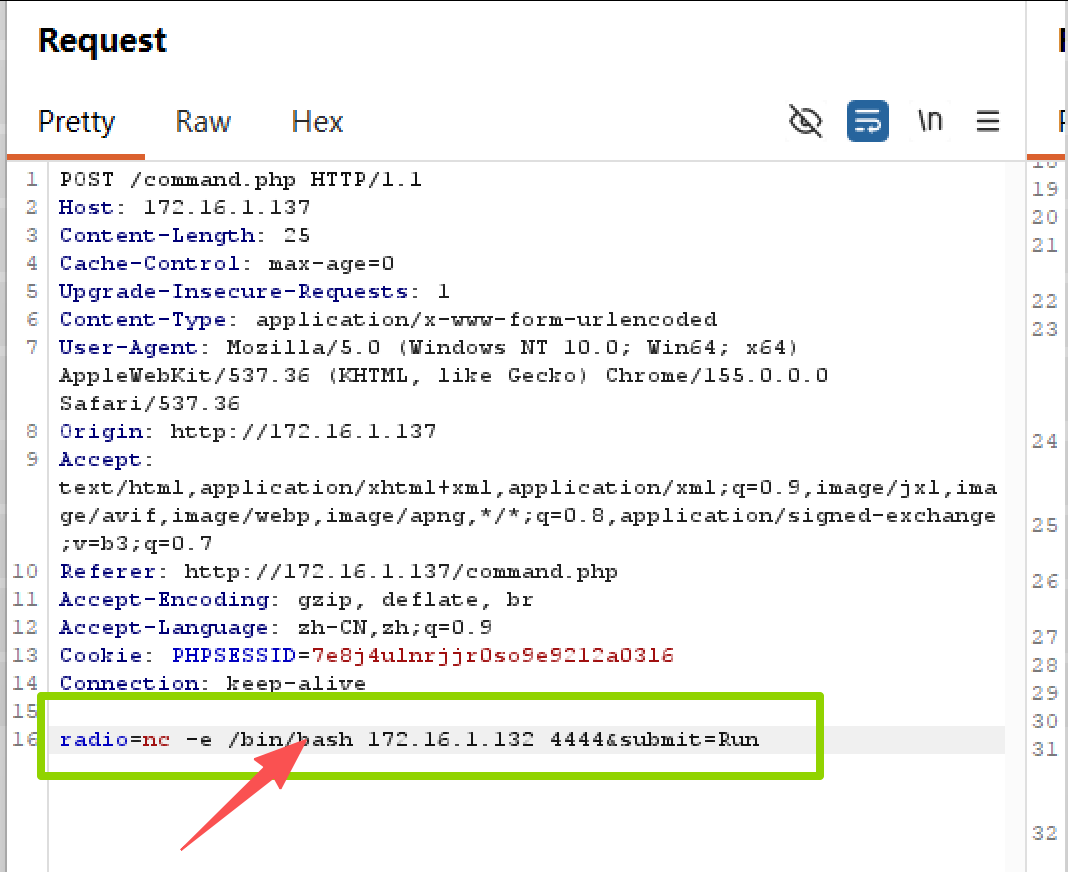Click the ;v=b3;q=0.7 text
Image resolution: width=1068 pixels, height=872 pixels.
[x=136, y=543]
